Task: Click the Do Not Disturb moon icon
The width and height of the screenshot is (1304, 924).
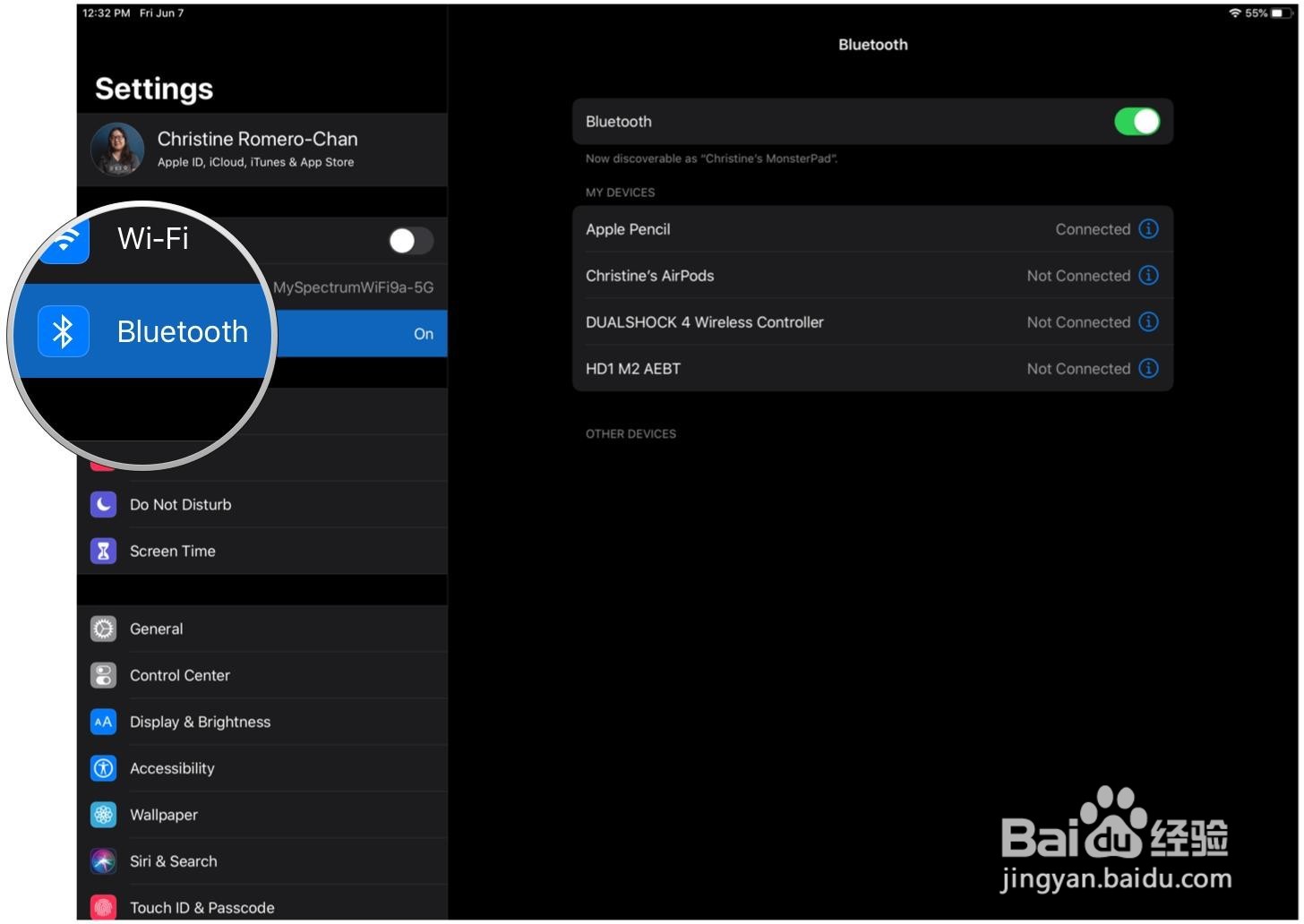Action: [104, 505]
